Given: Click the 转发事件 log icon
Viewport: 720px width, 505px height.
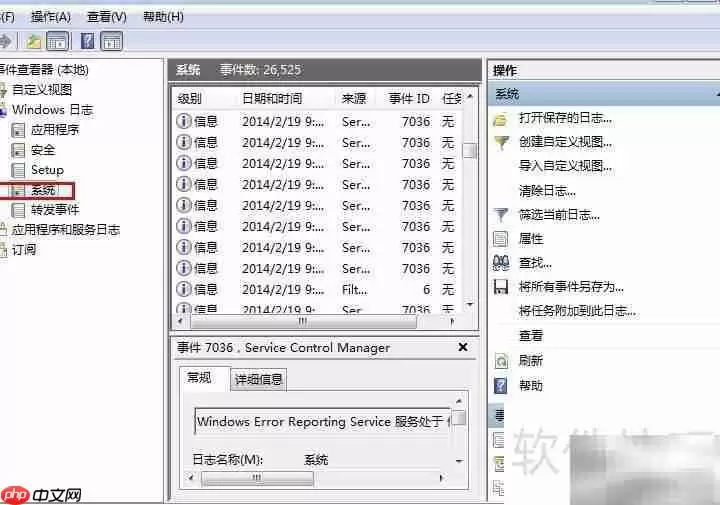Looking at the screenshot, I should [18, 211].
